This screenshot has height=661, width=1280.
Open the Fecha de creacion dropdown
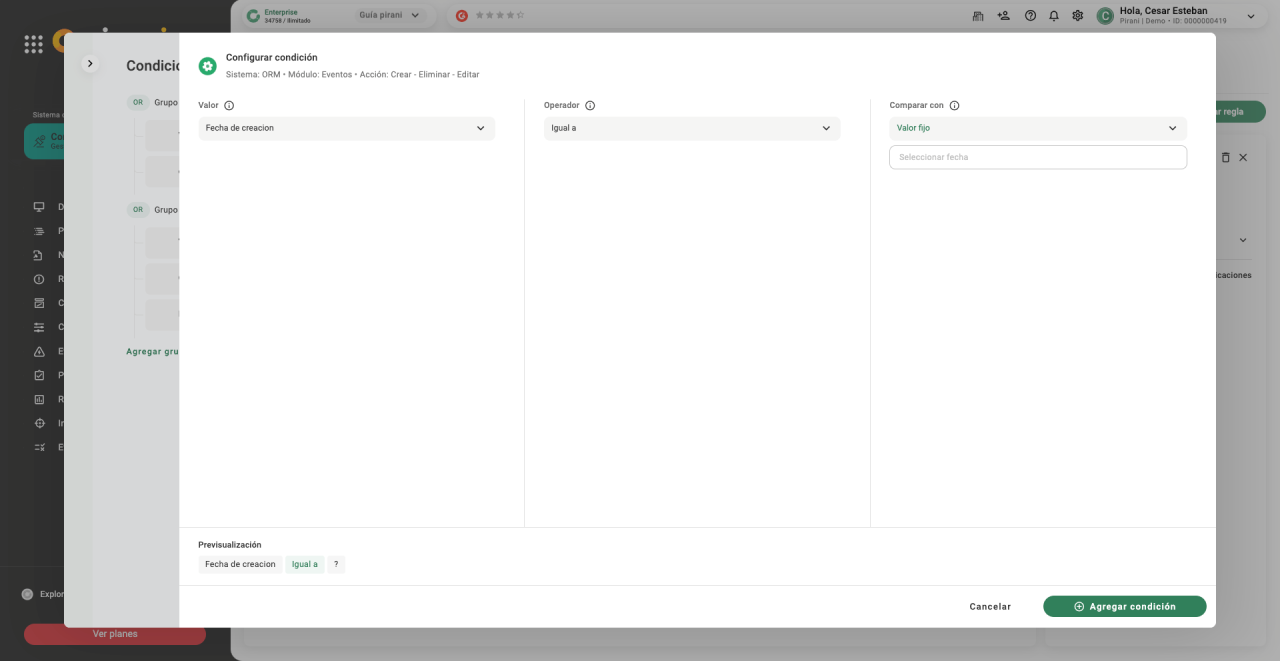[346, 128]
